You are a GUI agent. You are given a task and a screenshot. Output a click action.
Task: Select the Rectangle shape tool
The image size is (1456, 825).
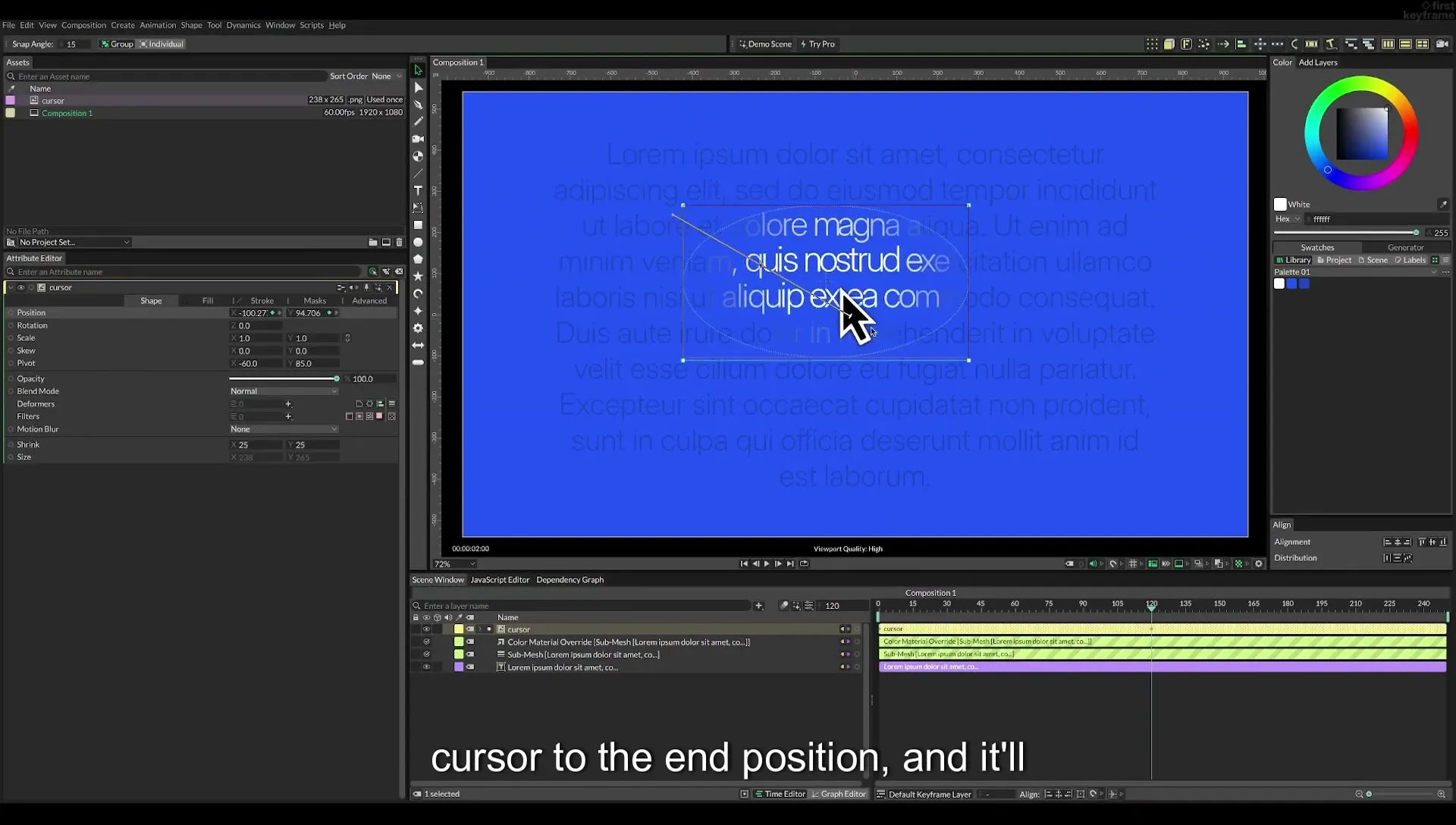pyautogui.click(x=418, y=225)
